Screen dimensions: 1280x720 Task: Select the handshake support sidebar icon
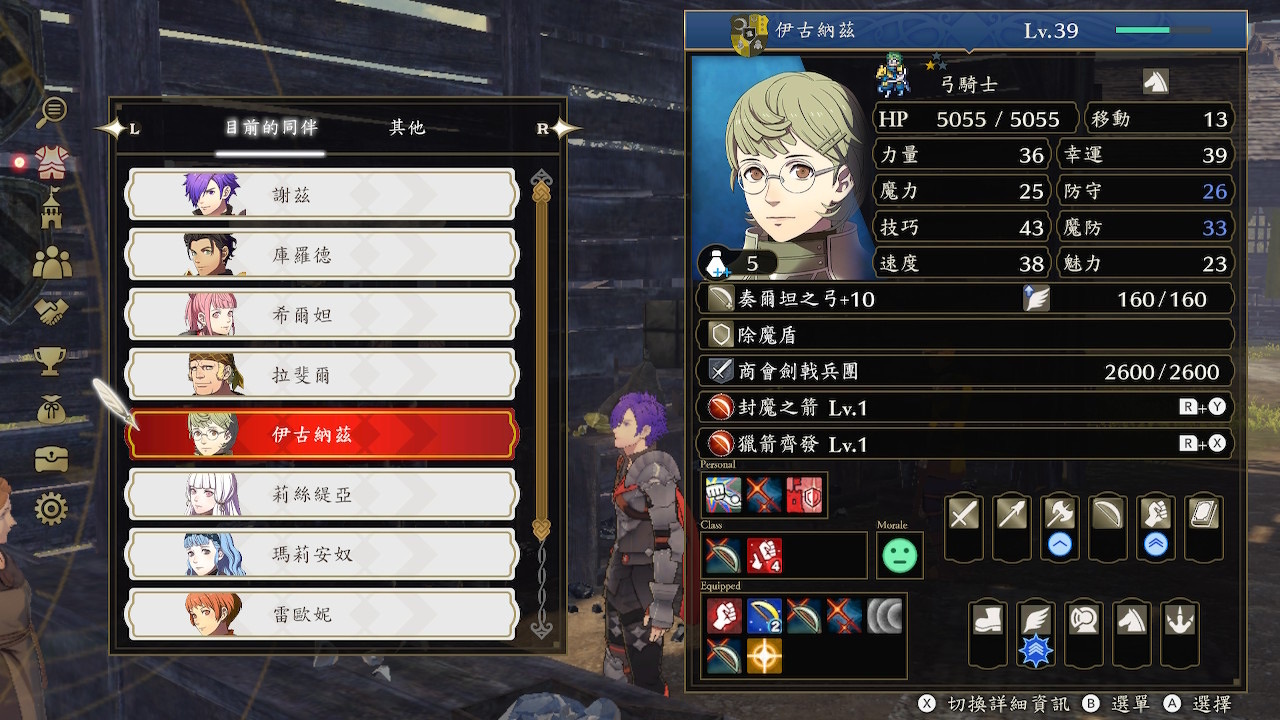click(x=51, y=312)
